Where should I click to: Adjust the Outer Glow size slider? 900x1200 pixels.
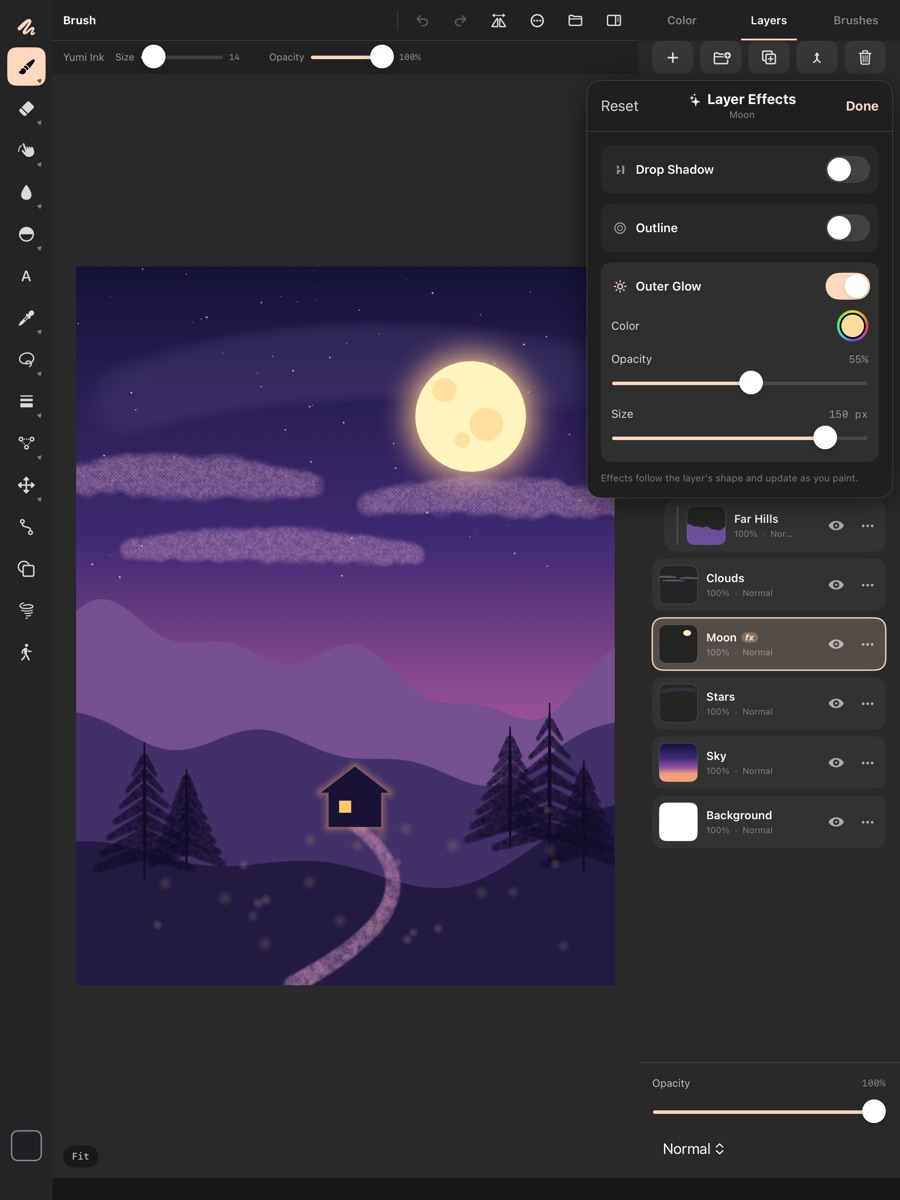tap(740, 437)
